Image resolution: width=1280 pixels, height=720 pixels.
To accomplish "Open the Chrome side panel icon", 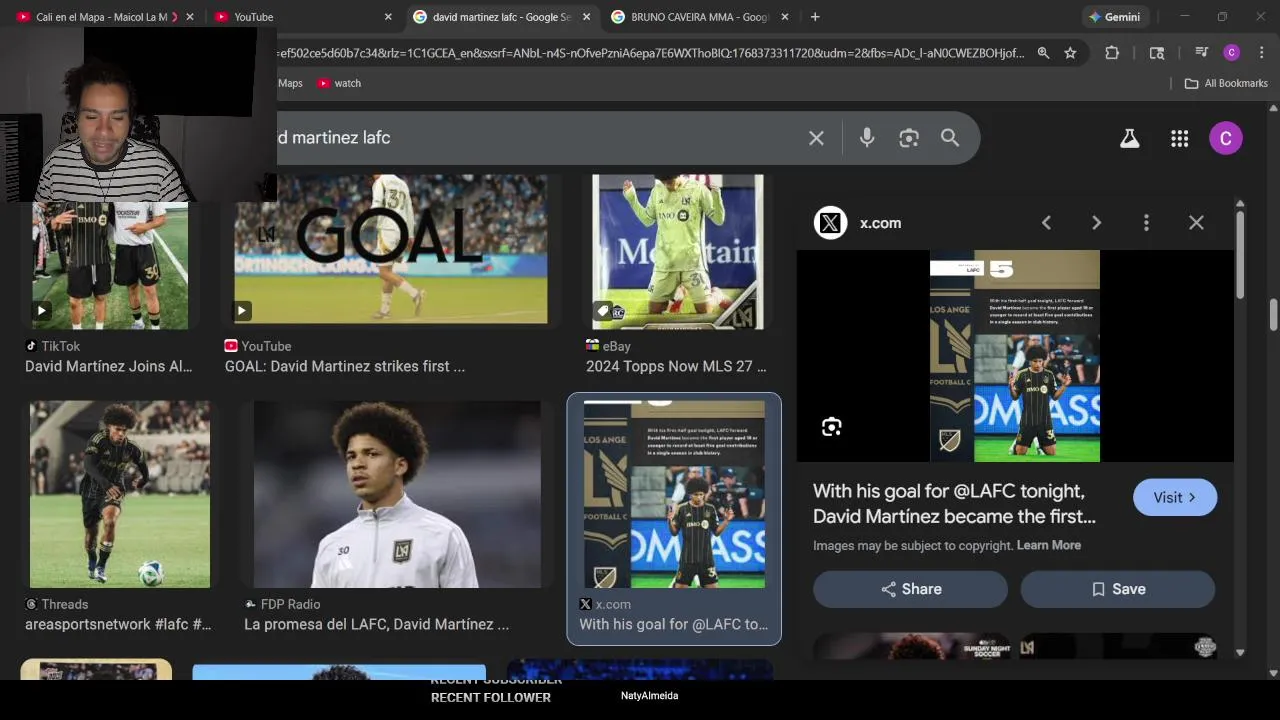I will coord(1157,53).
